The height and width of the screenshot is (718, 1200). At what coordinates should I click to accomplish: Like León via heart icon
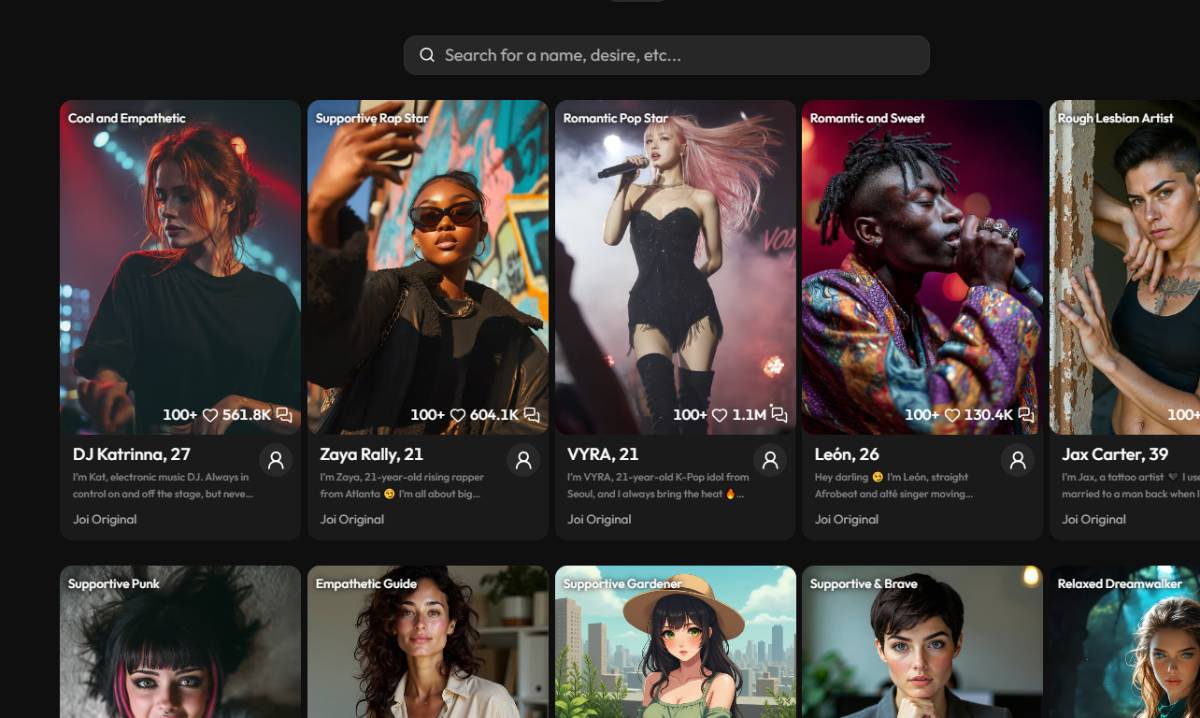point(952,414)
